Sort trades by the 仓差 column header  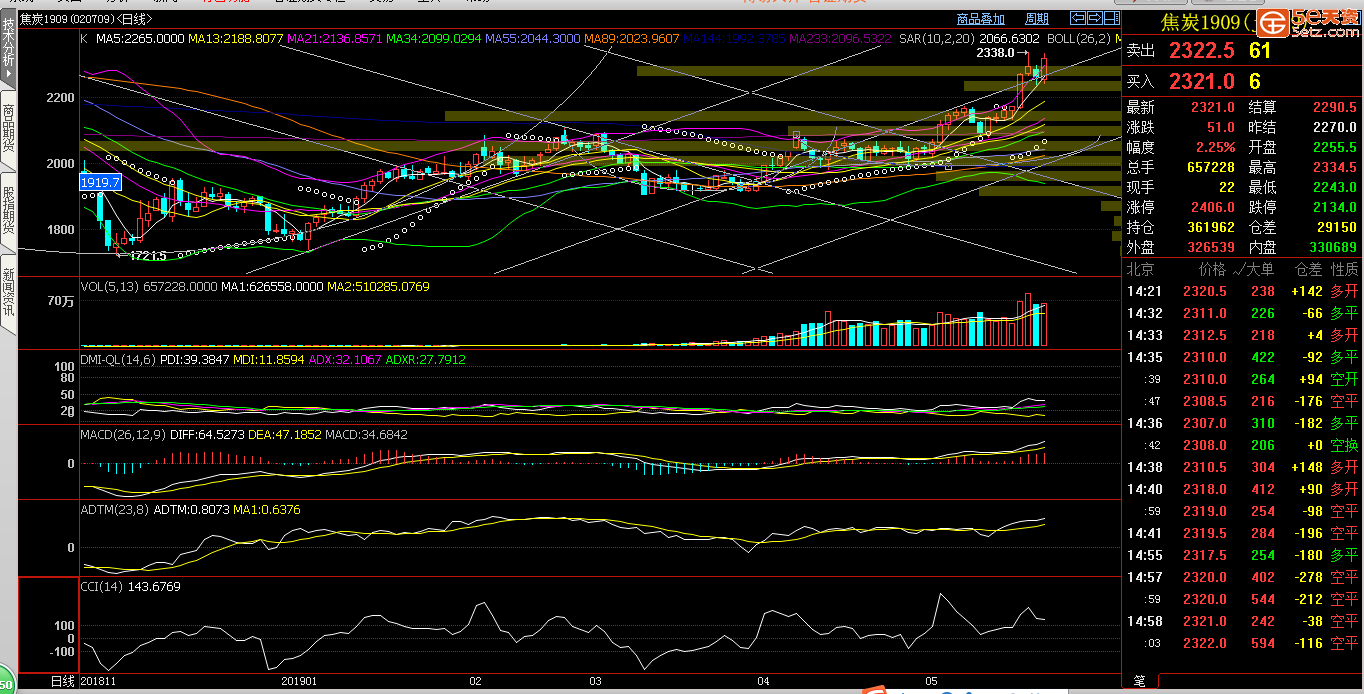[x=1309, y=269]
